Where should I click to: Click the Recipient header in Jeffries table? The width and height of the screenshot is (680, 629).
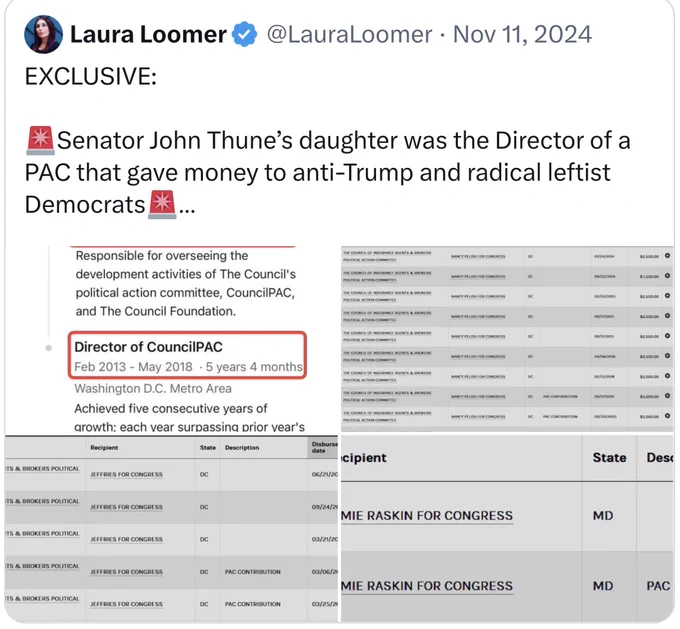point(104,447)
